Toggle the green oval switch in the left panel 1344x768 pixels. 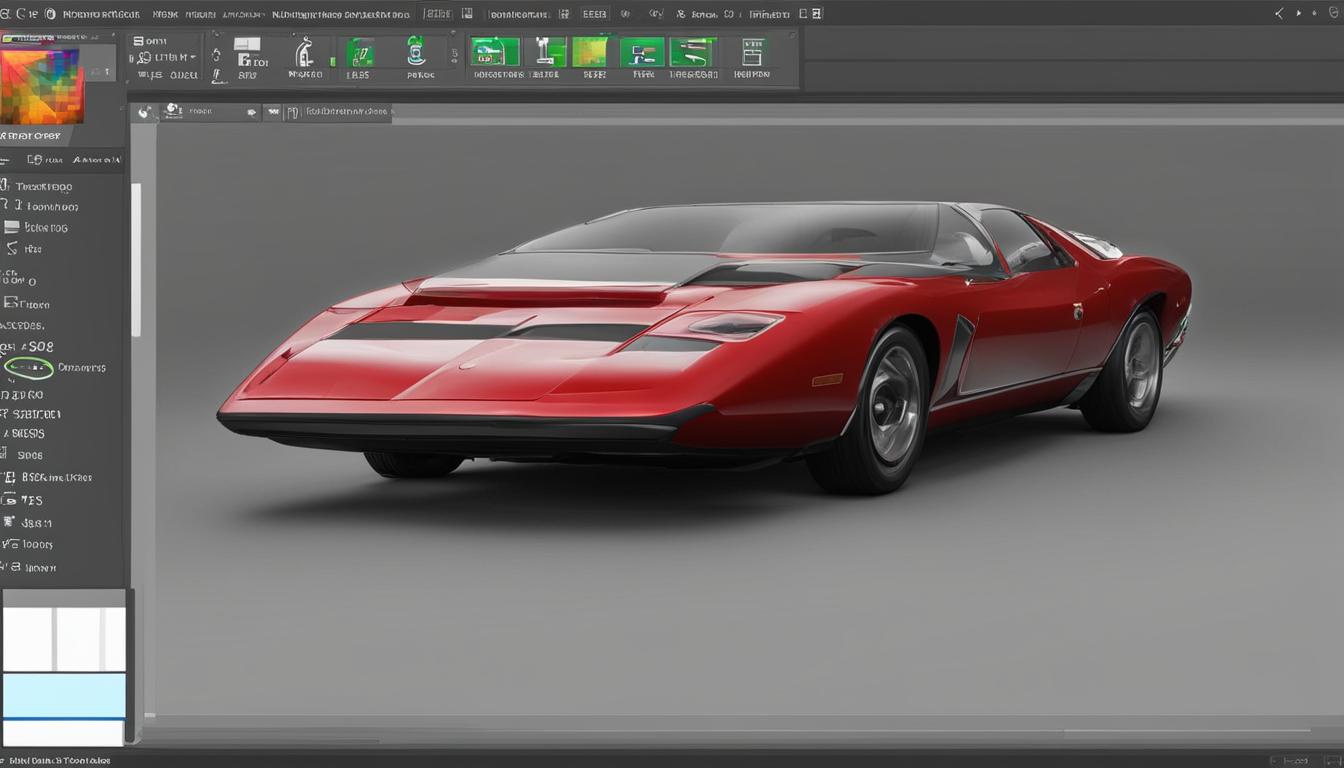(x=29, y=368)
